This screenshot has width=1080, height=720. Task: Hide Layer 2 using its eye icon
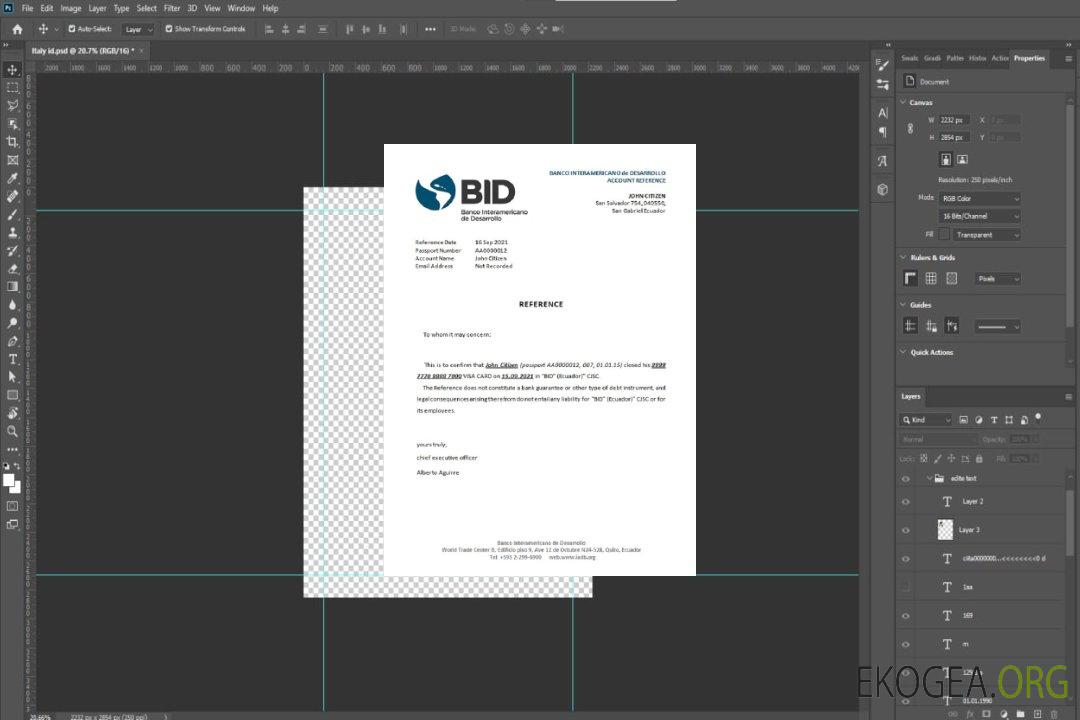(906, 502)
